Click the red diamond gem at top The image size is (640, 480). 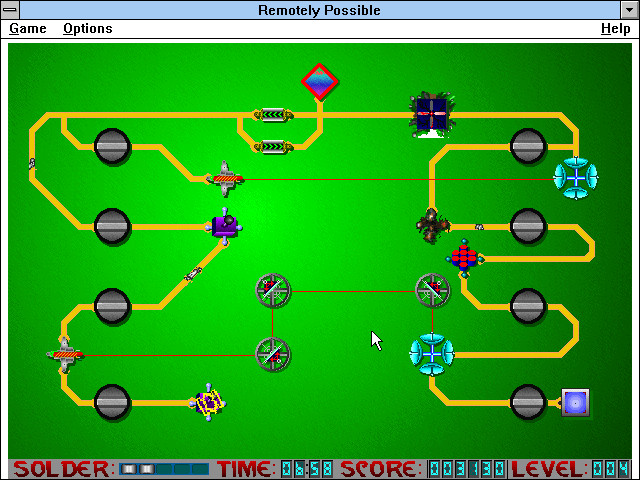[320, 82]
